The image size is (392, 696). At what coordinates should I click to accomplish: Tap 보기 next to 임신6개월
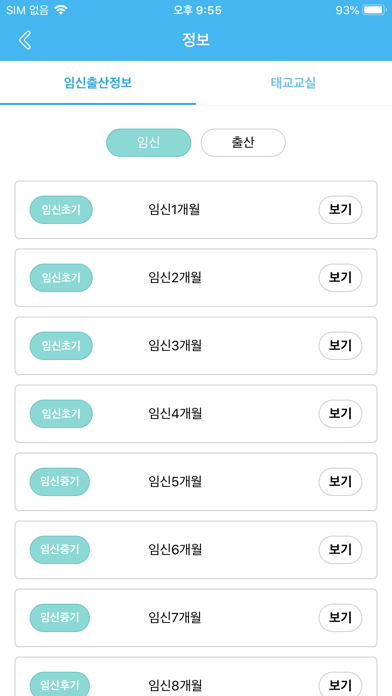pos(341,550)
